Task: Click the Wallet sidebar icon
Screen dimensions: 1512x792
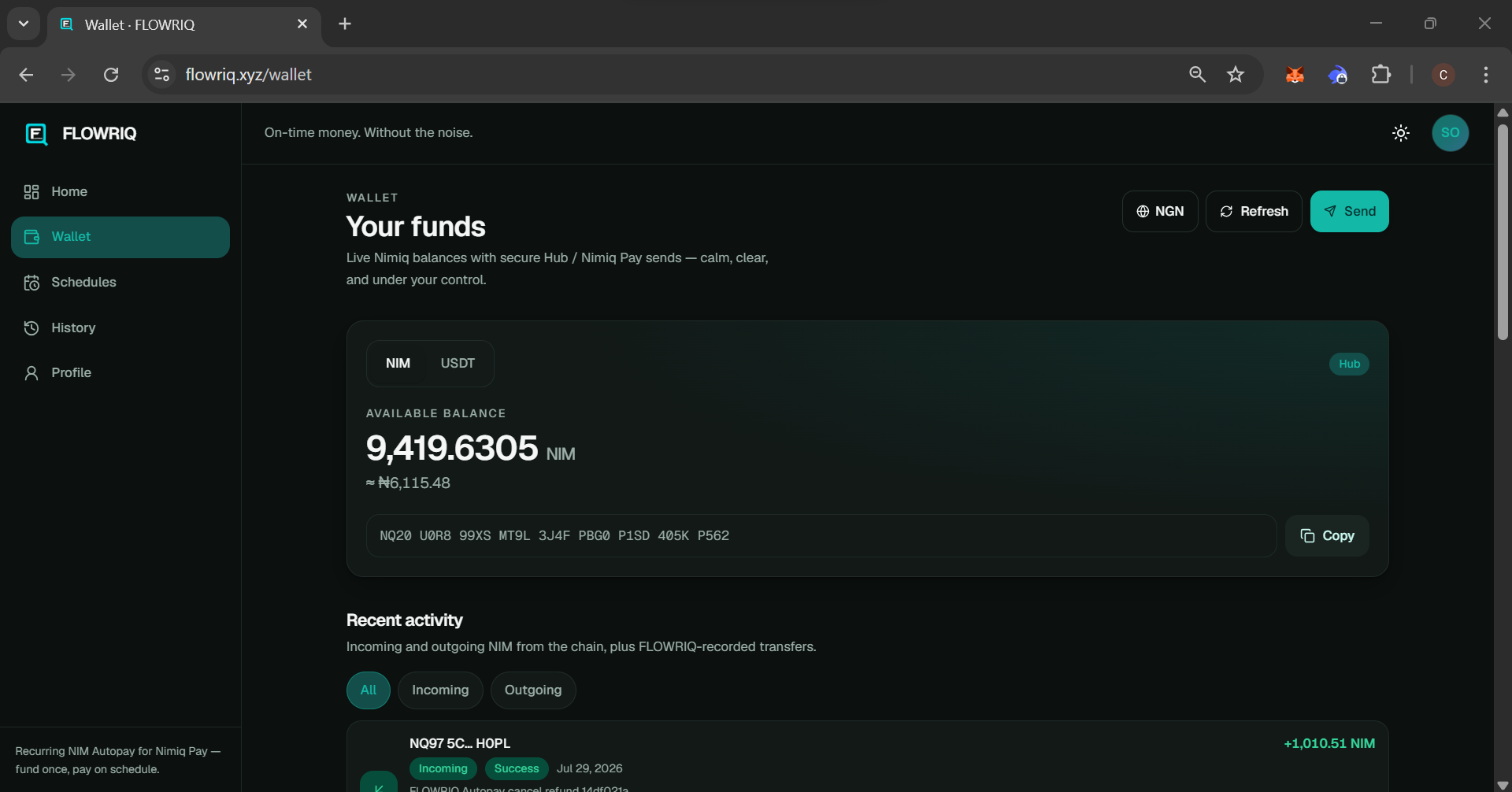Action: click(31, 237)
